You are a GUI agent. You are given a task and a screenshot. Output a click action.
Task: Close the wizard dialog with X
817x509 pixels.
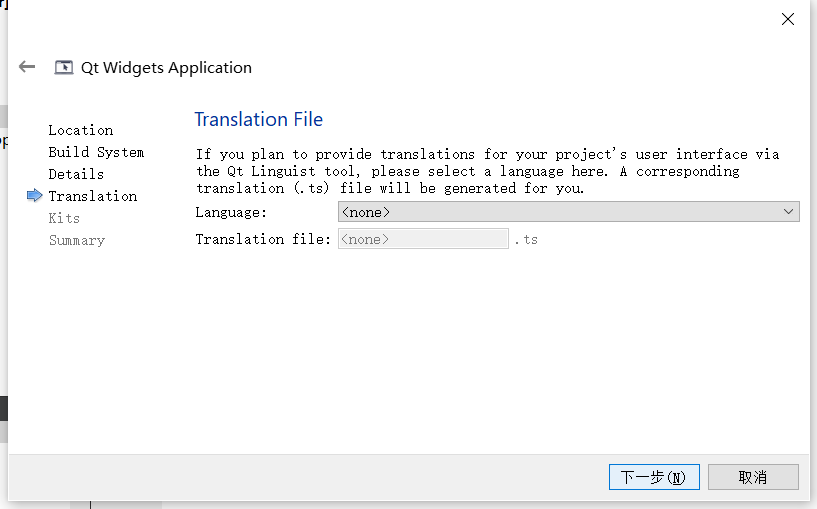pyautogui.click(x=788, y=19)
